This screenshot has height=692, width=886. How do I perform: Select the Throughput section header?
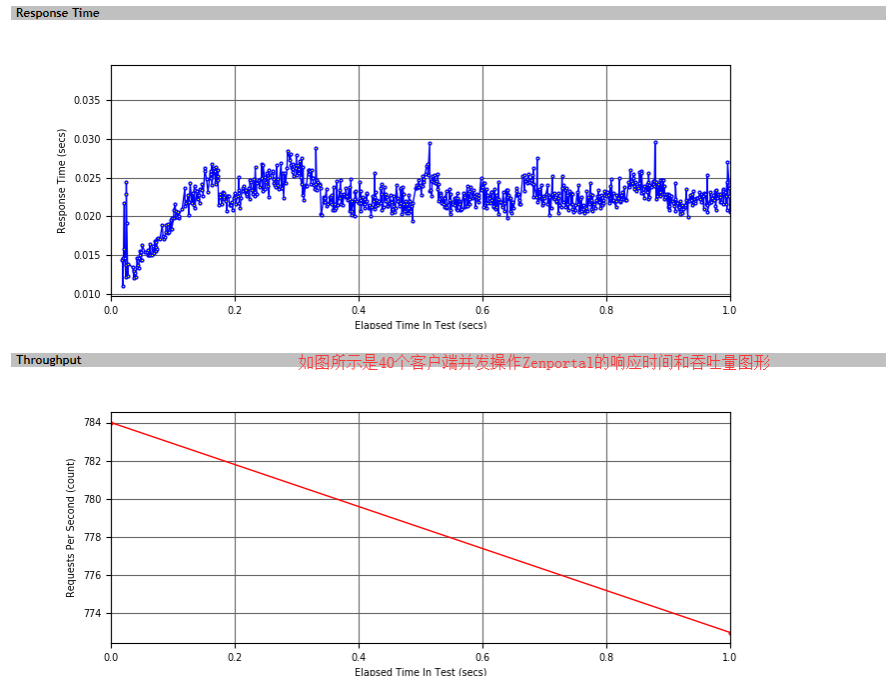[x=448, y=360]
